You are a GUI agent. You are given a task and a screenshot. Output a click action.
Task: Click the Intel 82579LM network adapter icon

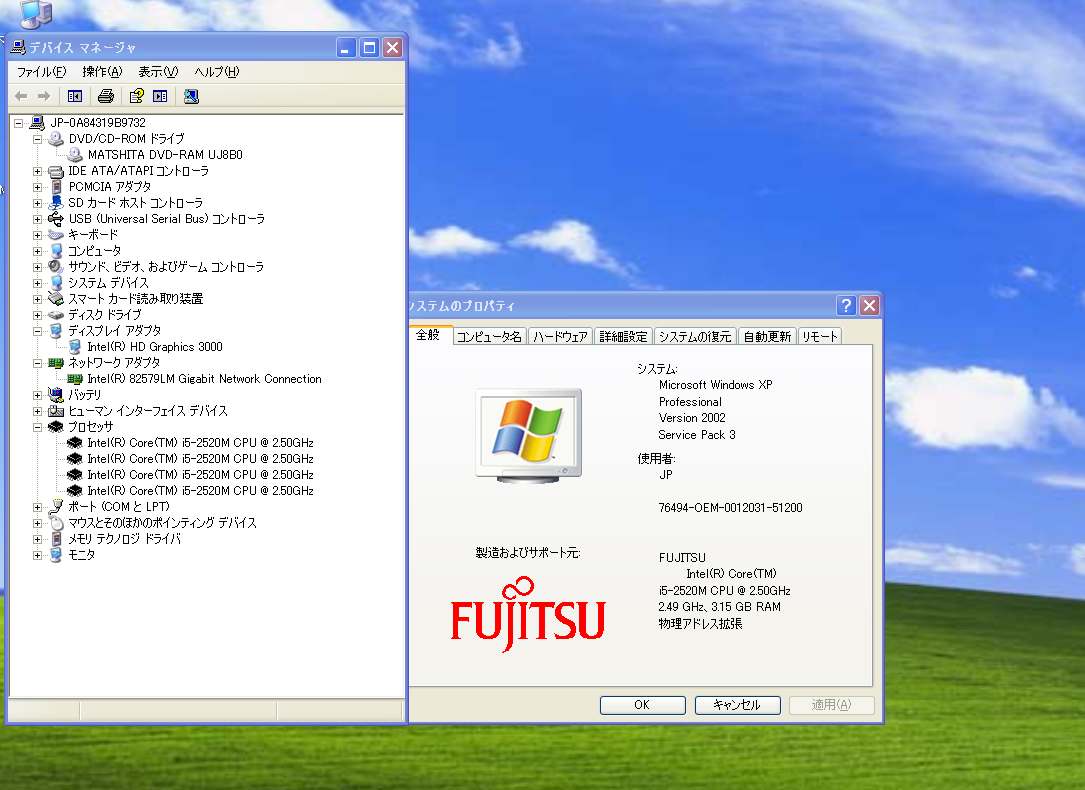click(x=75, y=379)
